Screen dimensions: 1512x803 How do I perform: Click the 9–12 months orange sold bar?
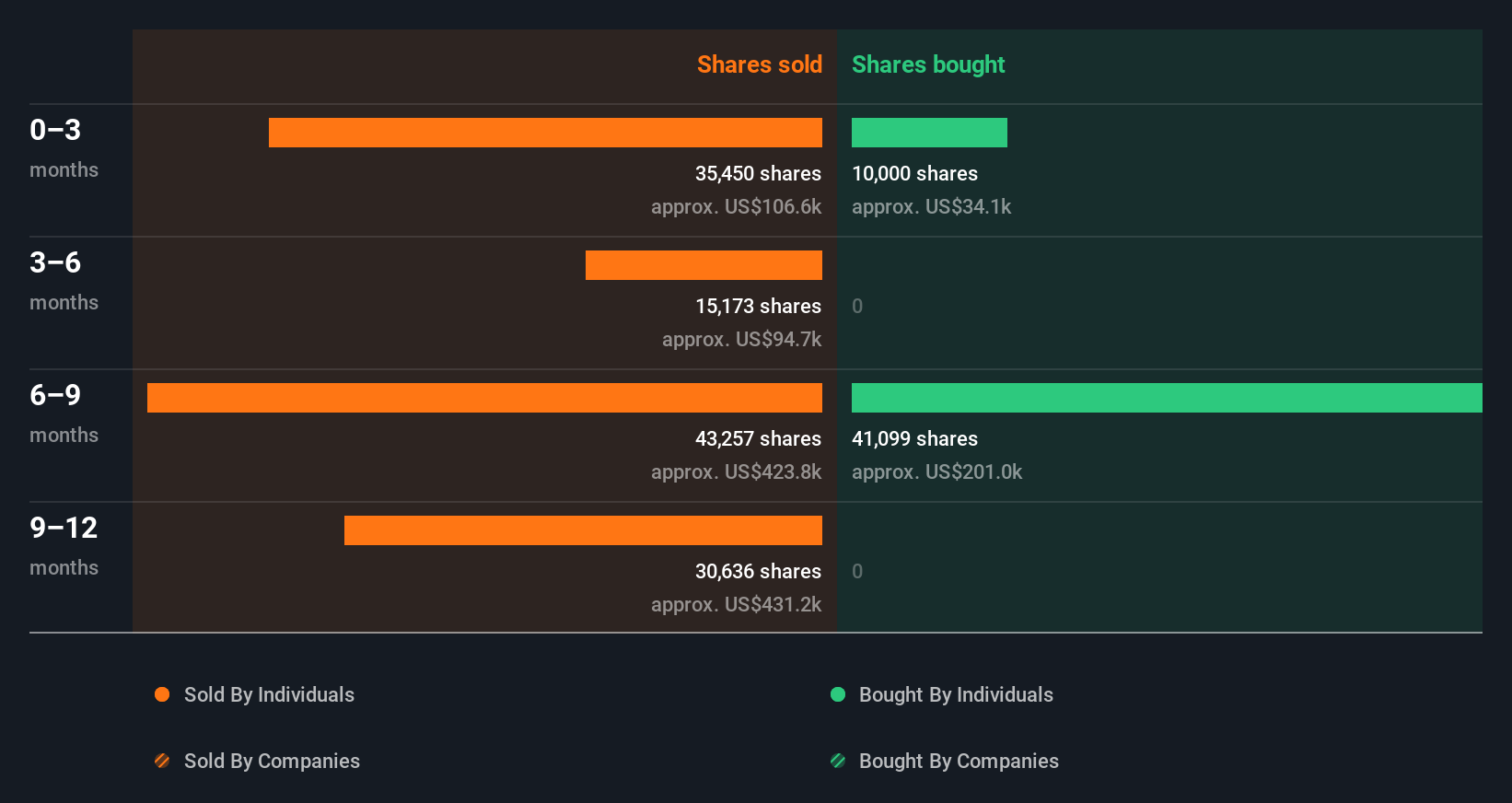[583, 530]
